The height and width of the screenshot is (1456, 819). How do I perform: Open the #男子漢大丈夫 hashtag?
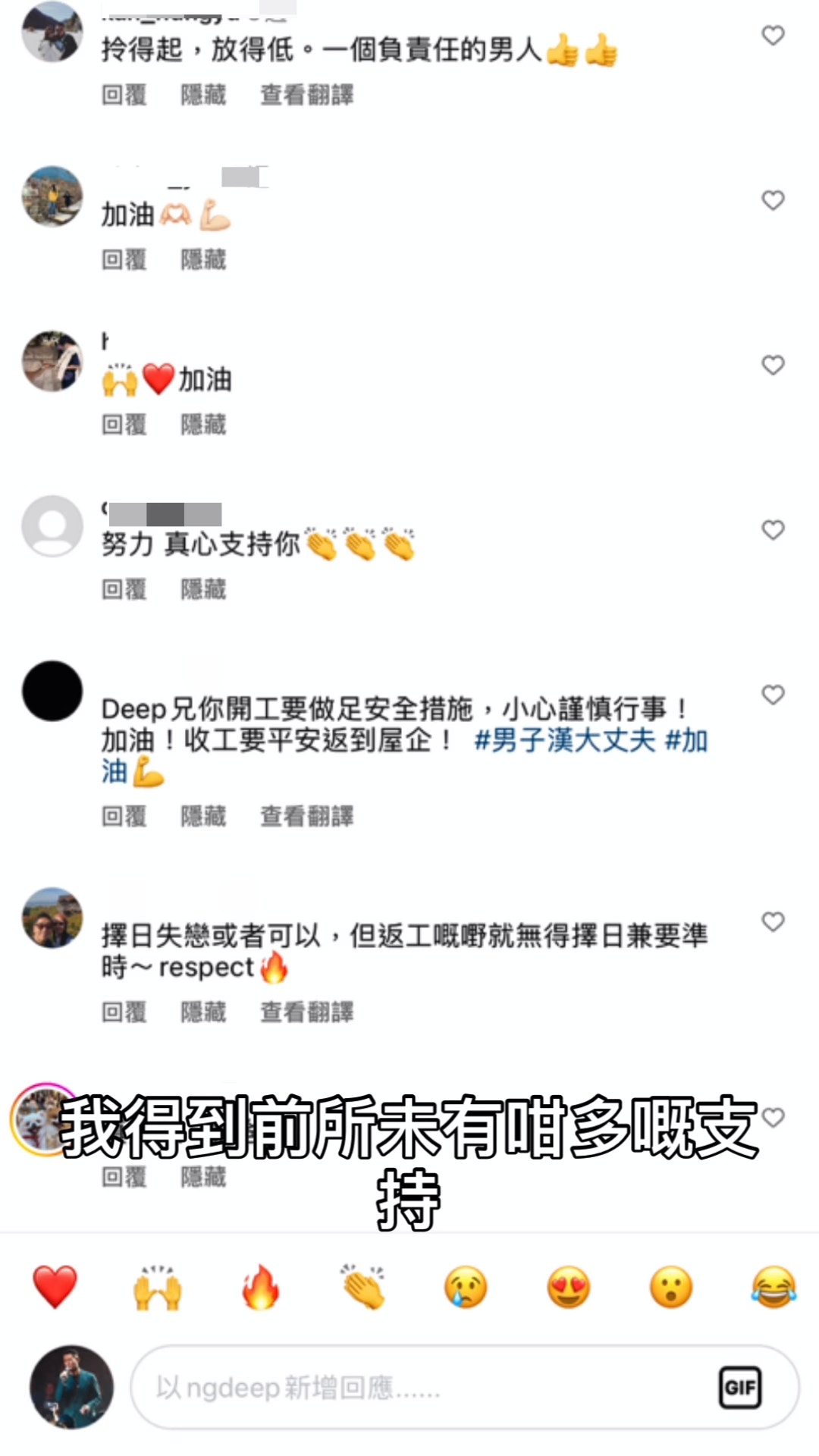coord(565,740)
